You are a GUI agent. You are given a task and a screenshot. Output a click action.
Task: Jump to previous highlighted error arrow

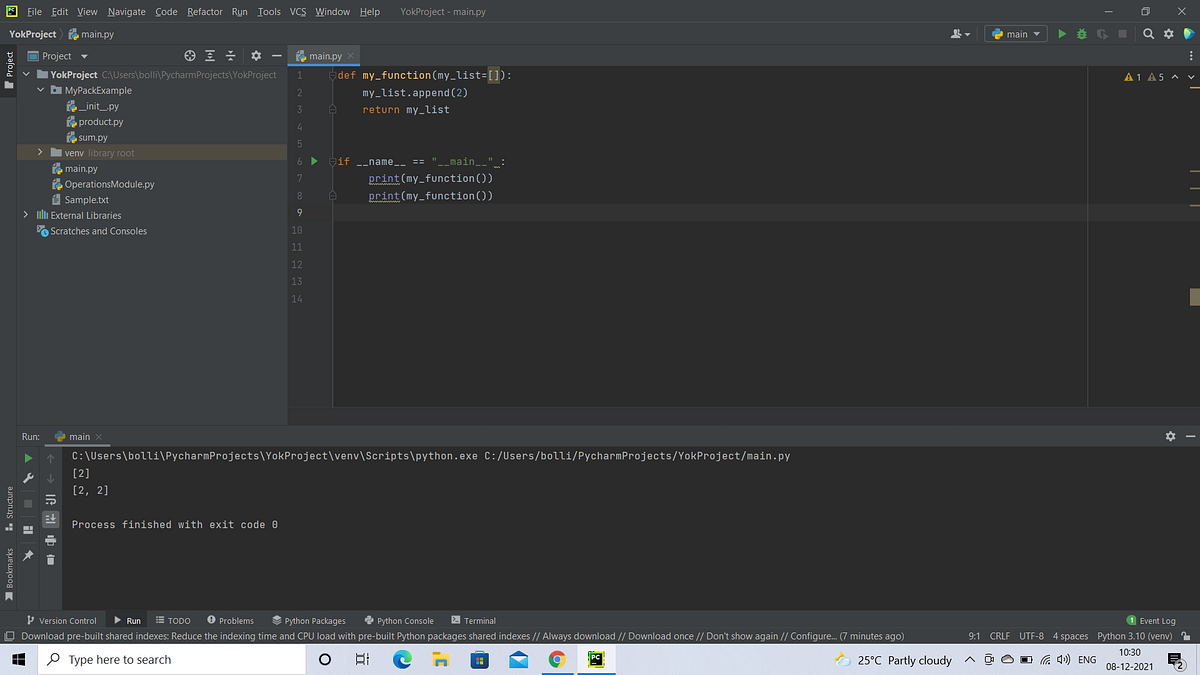click(x=1175, y=77)
